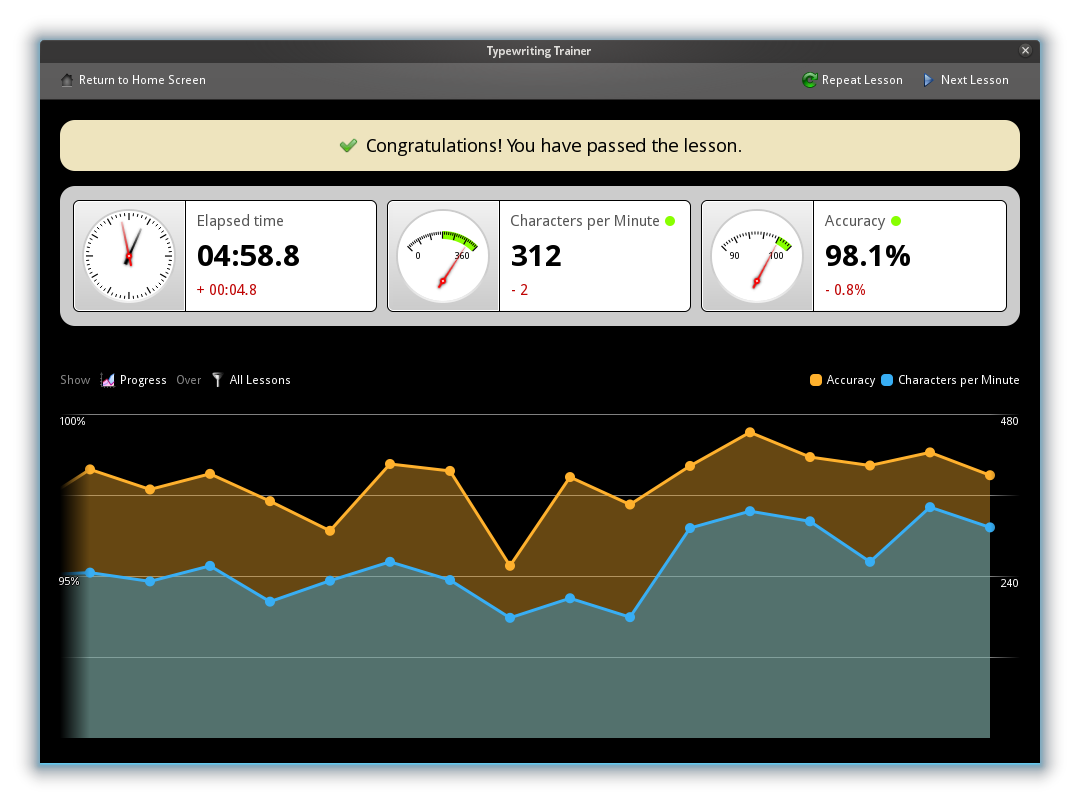This screenshot has height=803, width=1080.
Task: Click the Return to Home Screen label
Action: pyautogui.click(x=142, y=80)
